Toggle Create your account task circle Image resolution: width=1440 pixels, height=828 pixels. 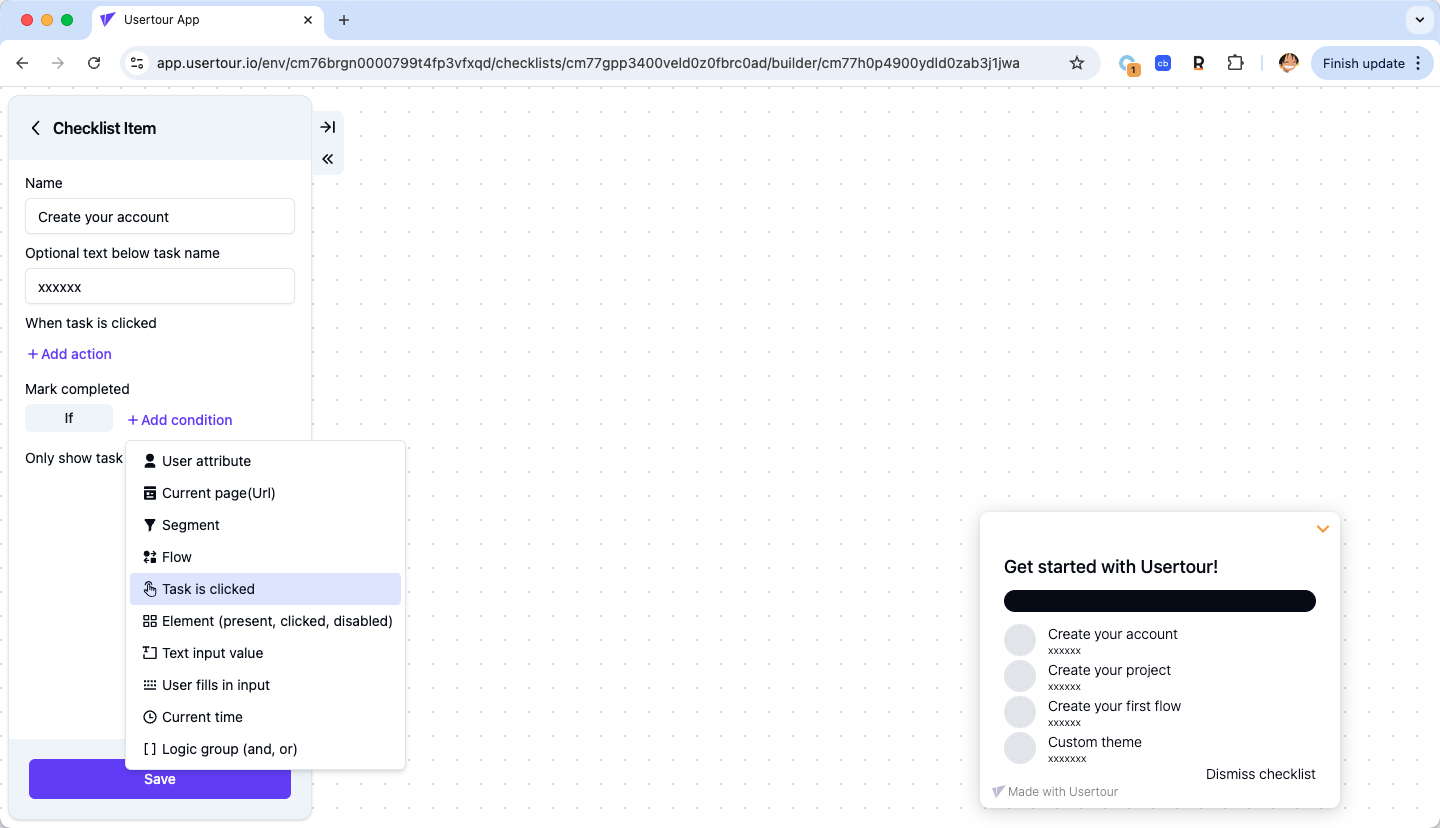[x=1020, y=640]
